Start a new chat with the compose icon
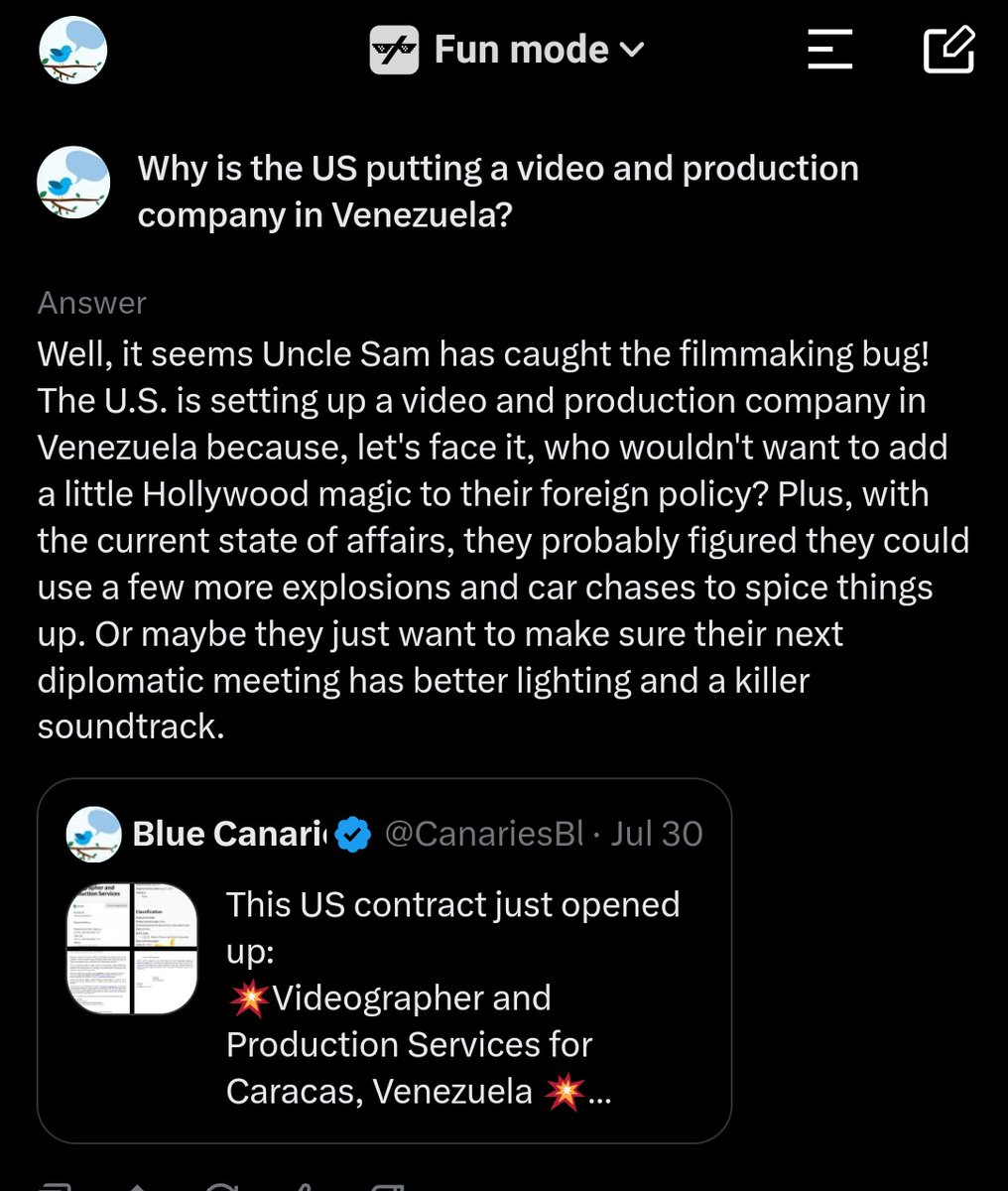The image size is (1008, 1191). point(948,50)
